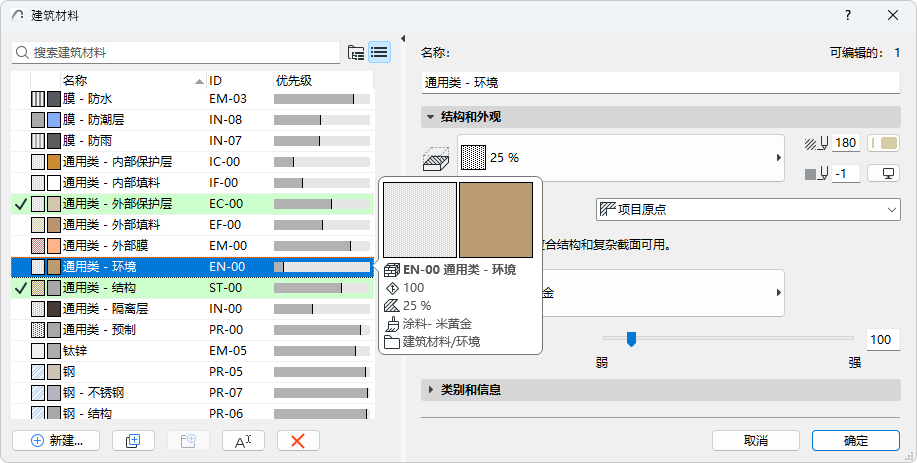Image resolution: width=917 pixels, height=463 pixels.
Task: Click checkmark beside 通用类 - 结构
Action: [20, 288]
